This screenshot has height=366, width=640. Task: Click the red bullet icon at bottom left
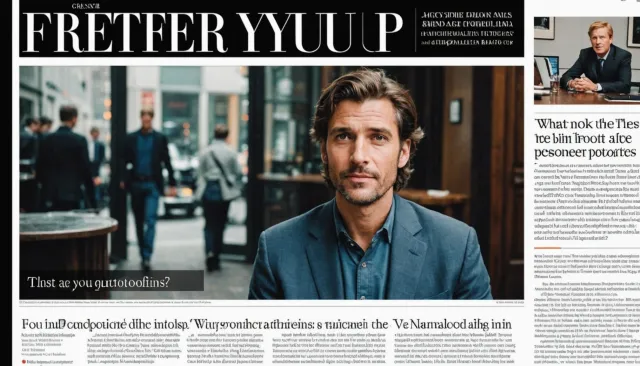(24, 362)
